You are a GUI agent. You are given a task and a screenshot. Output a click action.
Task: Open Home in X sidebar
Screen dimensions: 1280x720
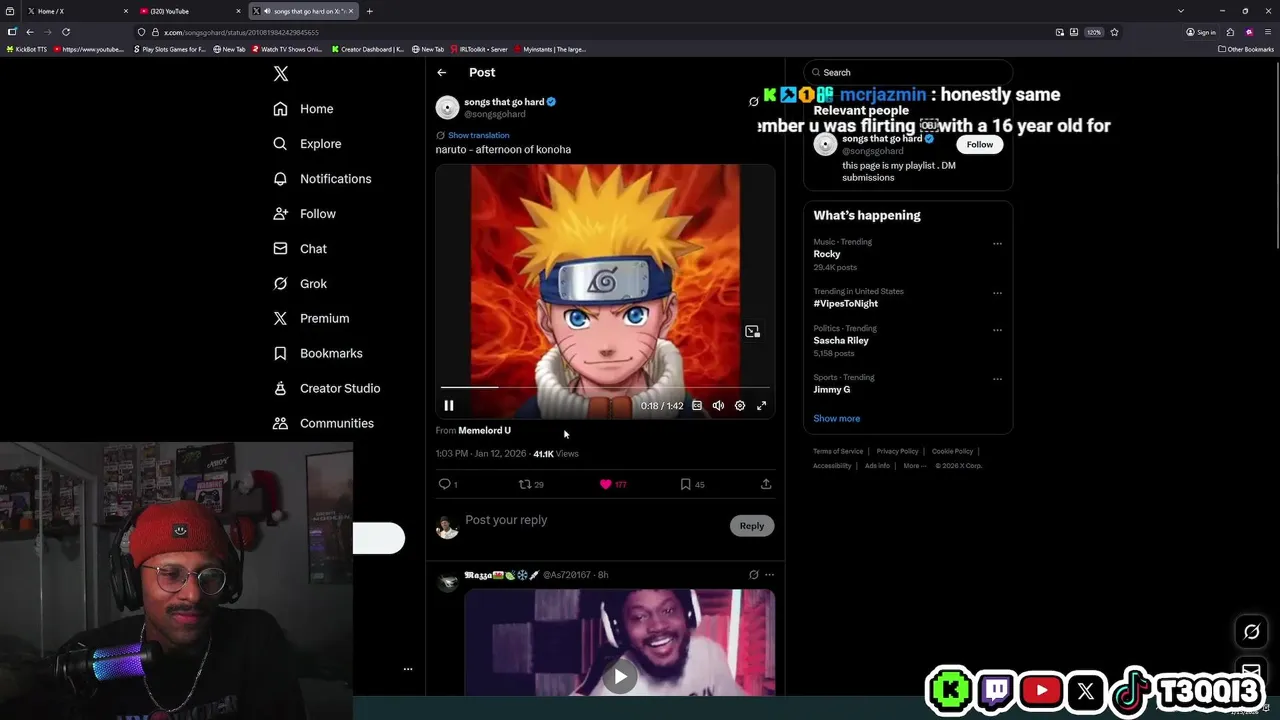pyautogui.click(x=304, y=109)
